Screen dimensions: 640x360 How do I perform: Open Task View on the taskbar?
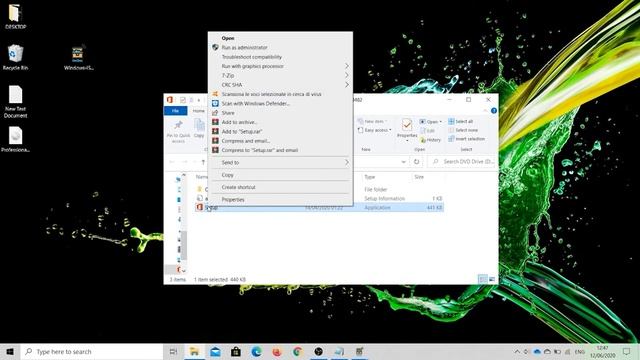click(x=173, y=351)
